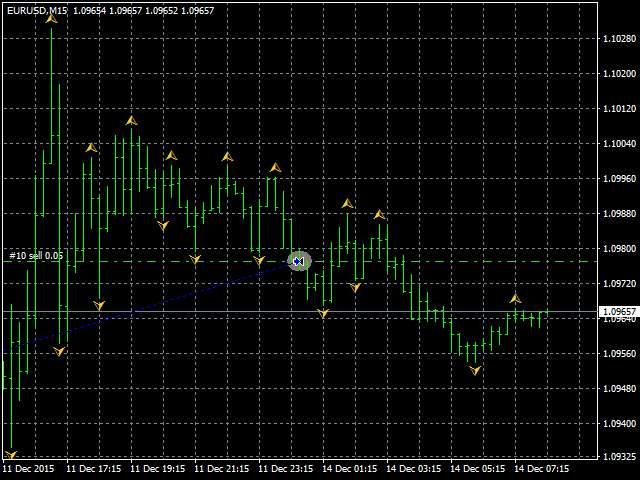Select the current price tag 1.09657

tap(619, 312)
